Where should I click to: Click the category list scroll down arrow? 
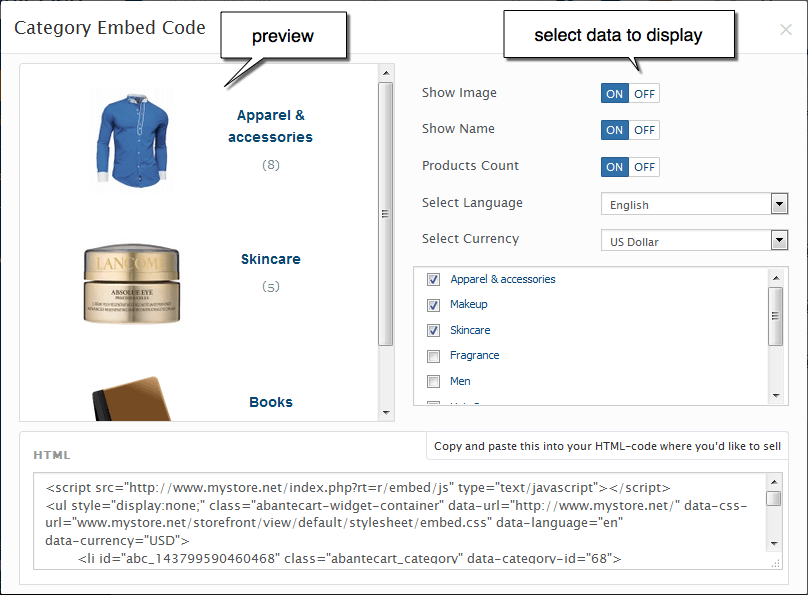tap(776, 396)
